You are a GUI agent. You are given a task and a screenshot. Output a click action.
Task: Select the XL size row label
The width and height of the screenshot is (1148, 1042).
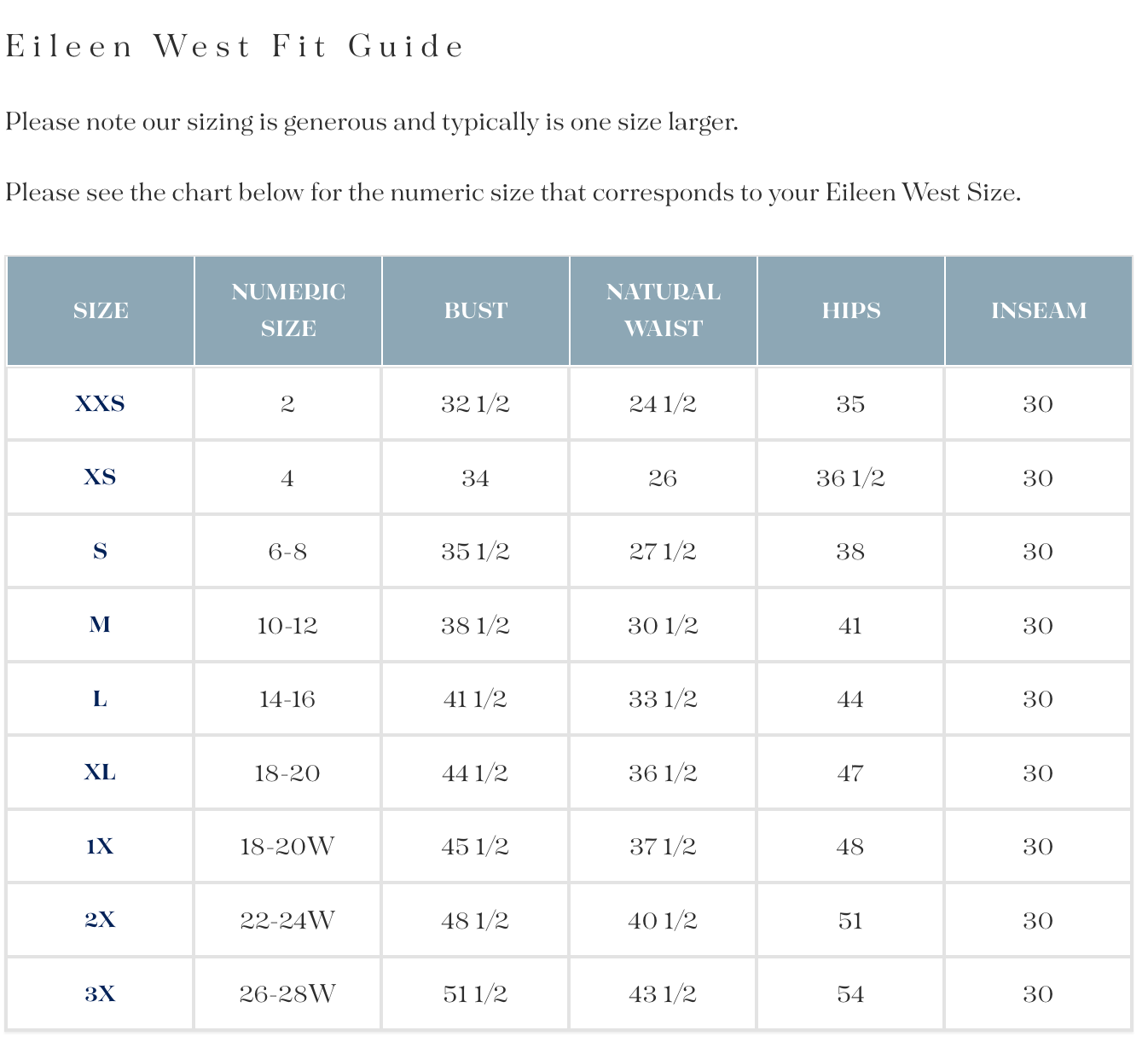100,773
